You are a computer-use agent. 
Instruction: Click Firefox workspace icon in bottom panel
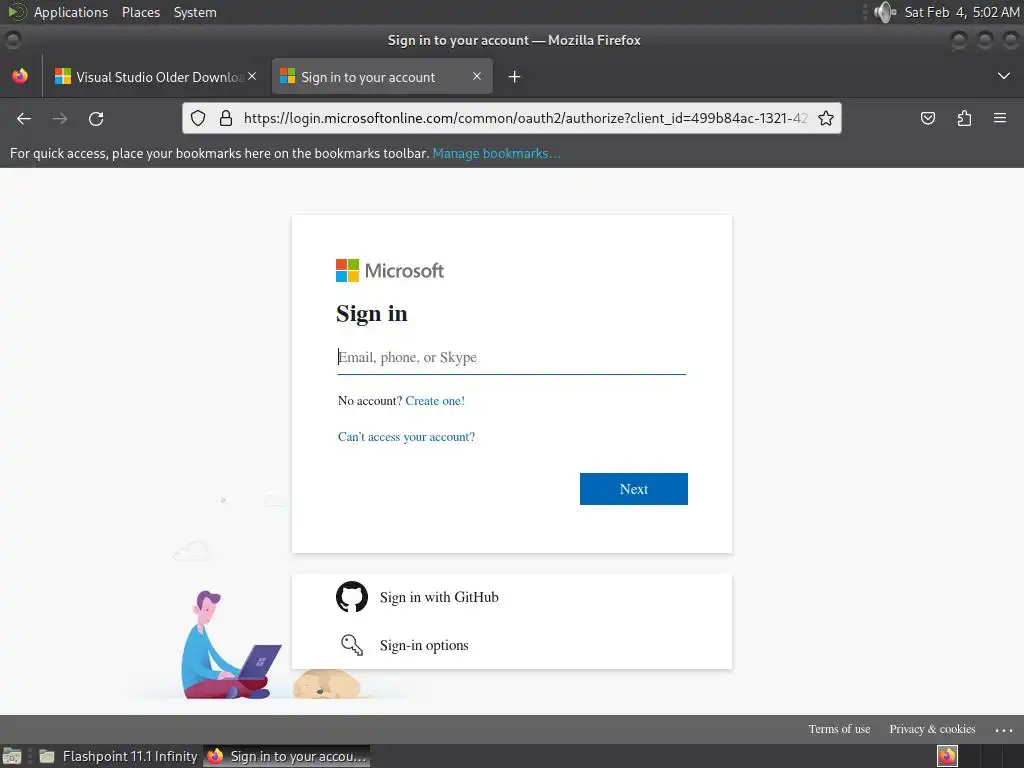(948, 756)
